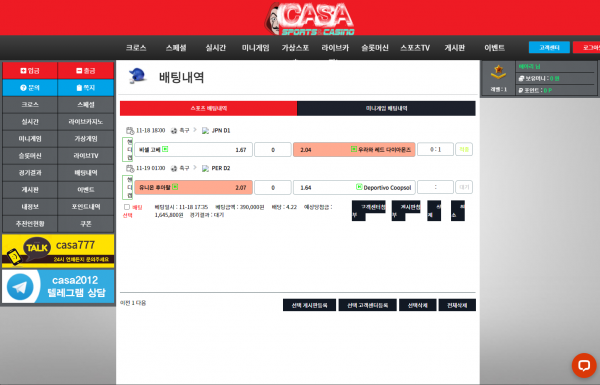Select the 스포츠 배팅내역 tab
600x385 pixels.
coord(209,108)
